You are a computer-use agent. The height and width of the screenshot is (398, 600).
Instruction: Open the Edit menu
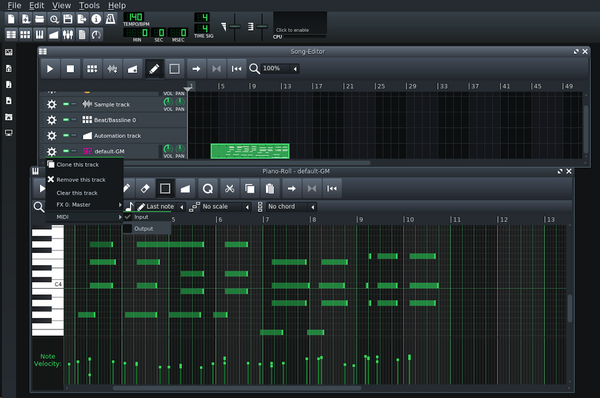[37, 5]
